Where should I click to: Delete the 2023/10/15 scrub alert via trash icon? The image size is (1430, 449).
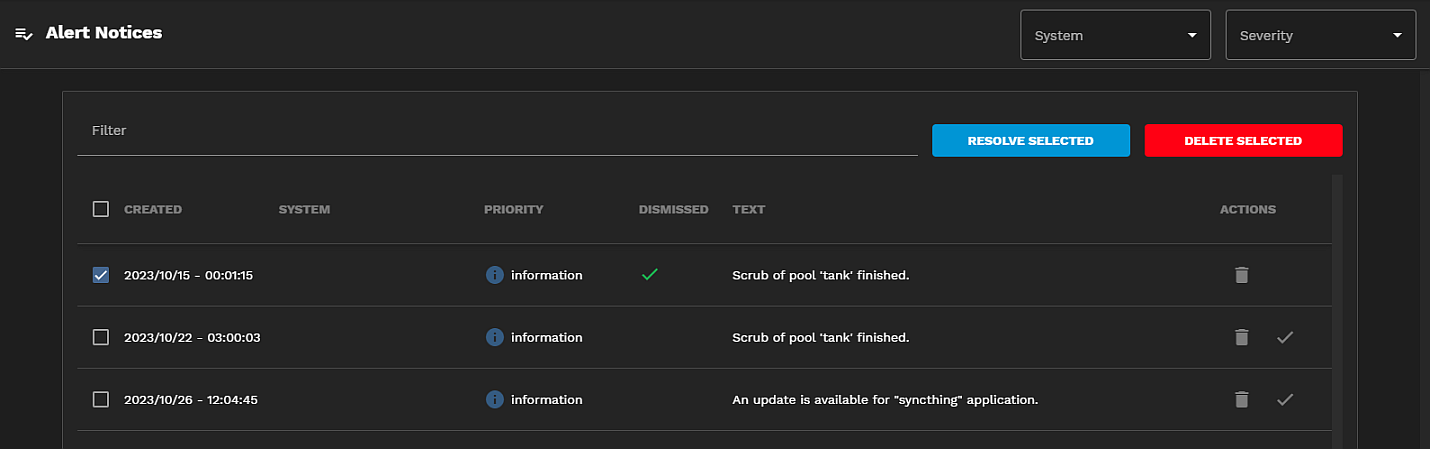[1241, 275]
